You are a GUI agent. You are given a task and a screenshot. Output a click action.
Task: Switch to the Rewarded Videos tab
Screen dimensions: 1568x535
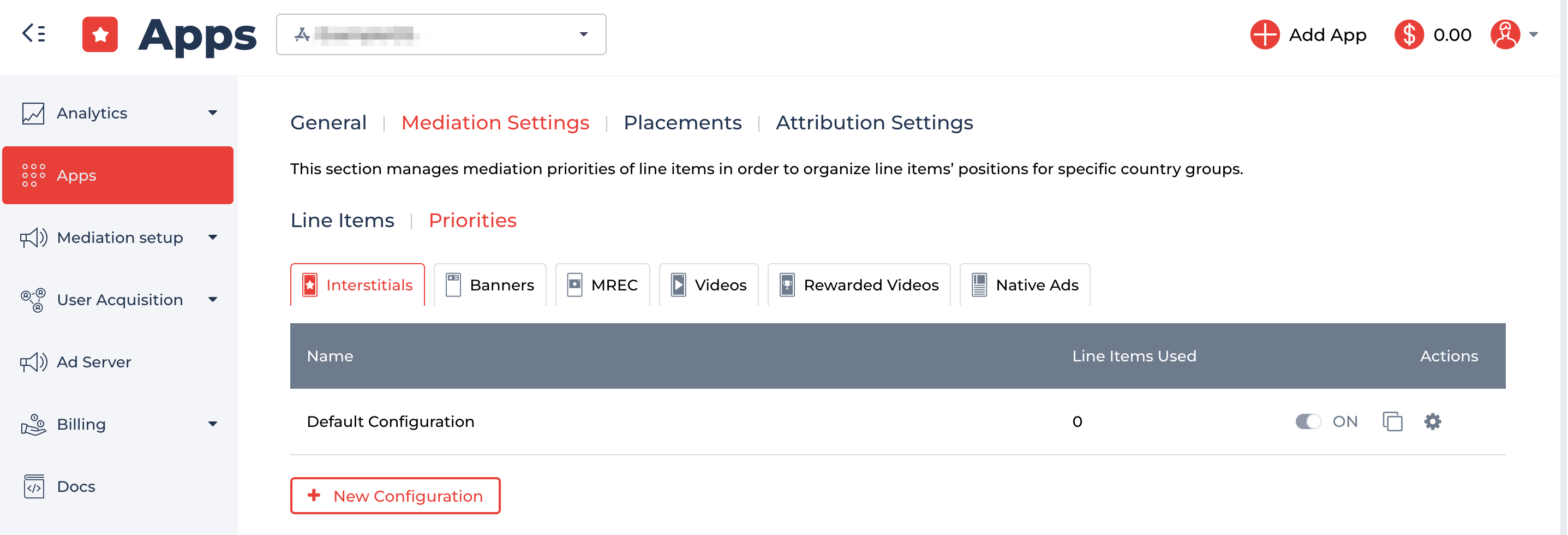click(x=858, y=285)
